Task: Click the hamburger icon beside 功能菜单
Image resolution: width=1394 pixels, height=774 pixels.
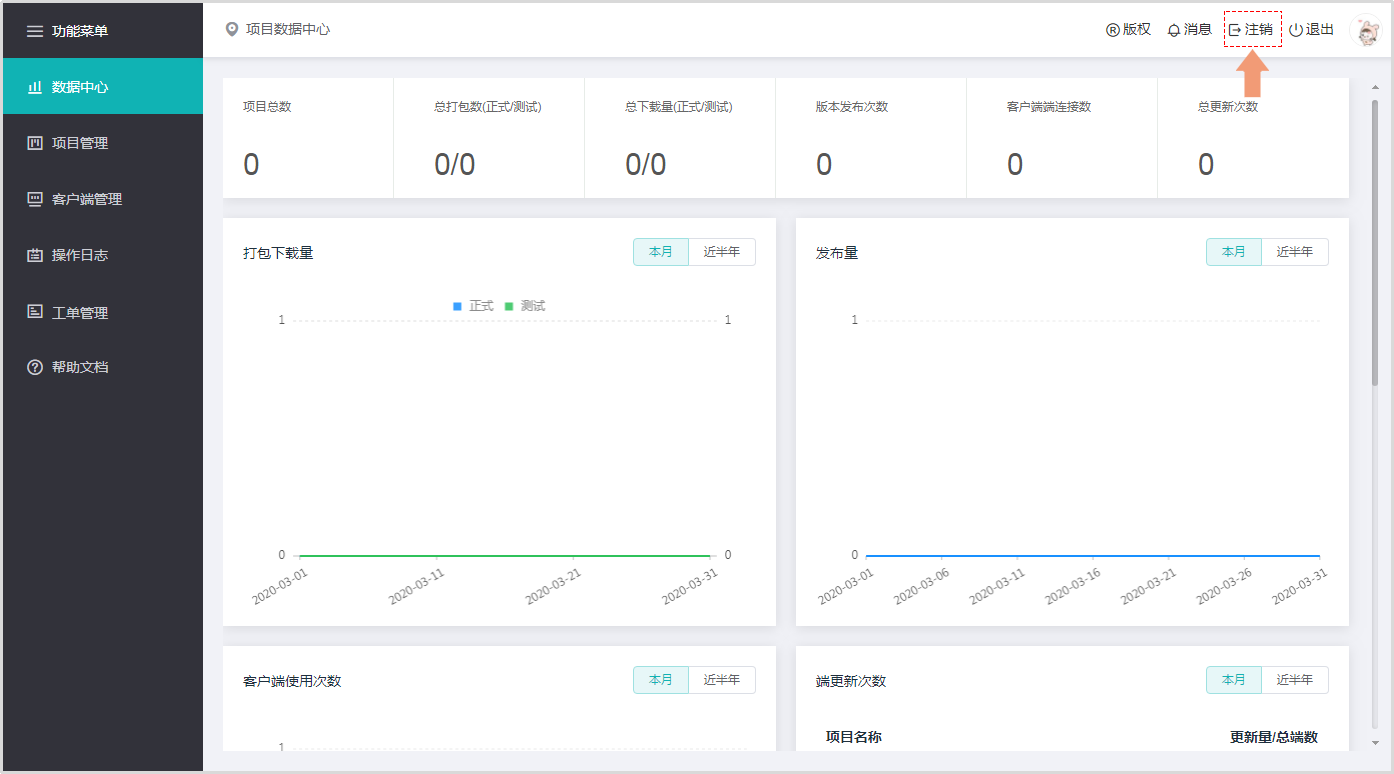Action: pos(35,31)
